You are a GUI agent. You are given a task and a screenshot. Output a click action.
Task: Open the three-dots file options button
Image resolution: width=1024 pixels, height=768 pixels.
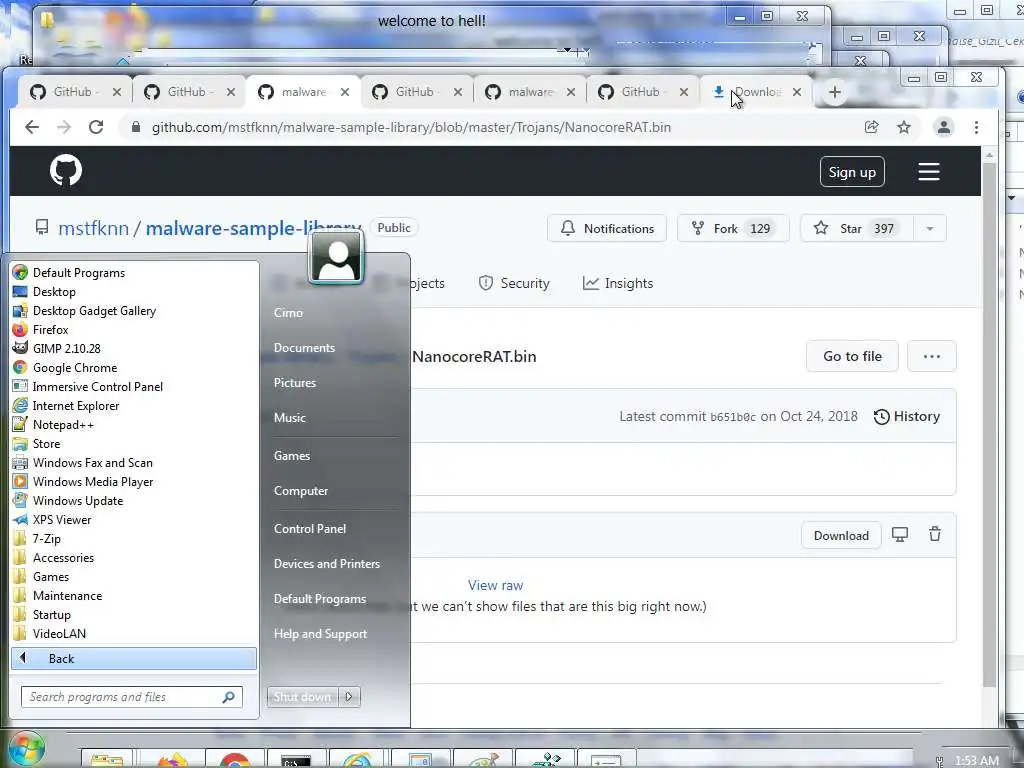[932, 356]
